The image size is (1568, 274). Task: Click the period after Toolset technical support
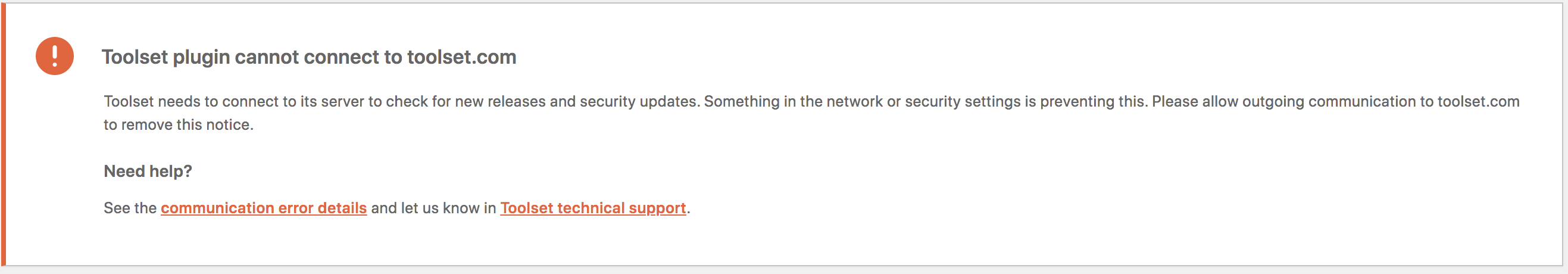688,209
